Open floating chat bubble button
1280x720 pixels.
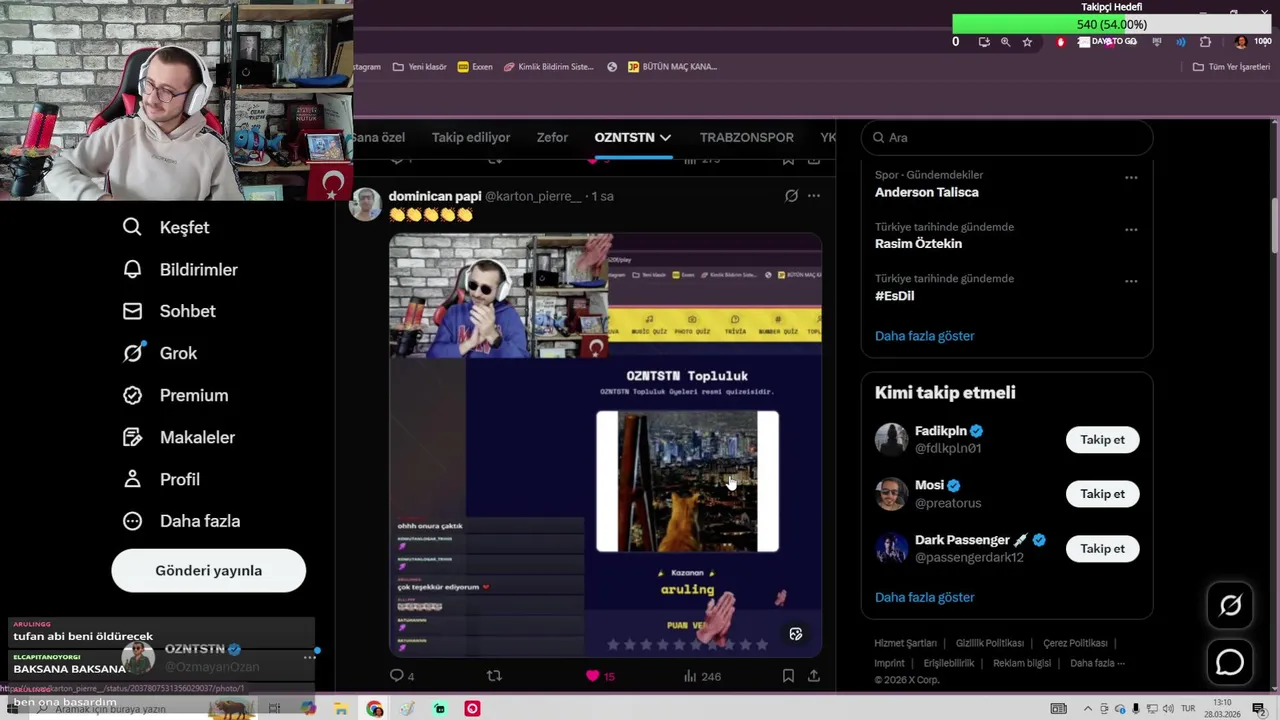[1230, 662]
